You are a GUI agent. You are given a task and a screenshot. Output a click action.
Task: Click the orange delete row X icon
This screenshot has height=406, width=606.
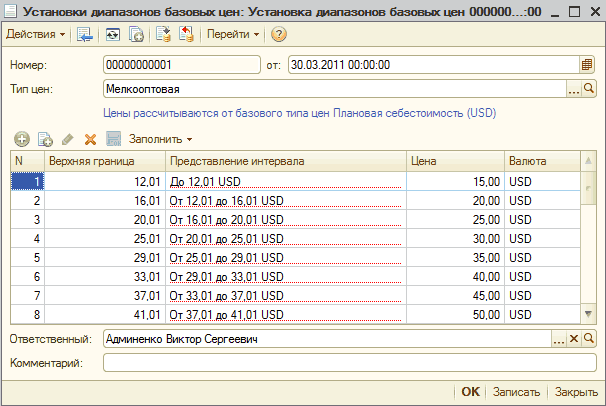90,139
